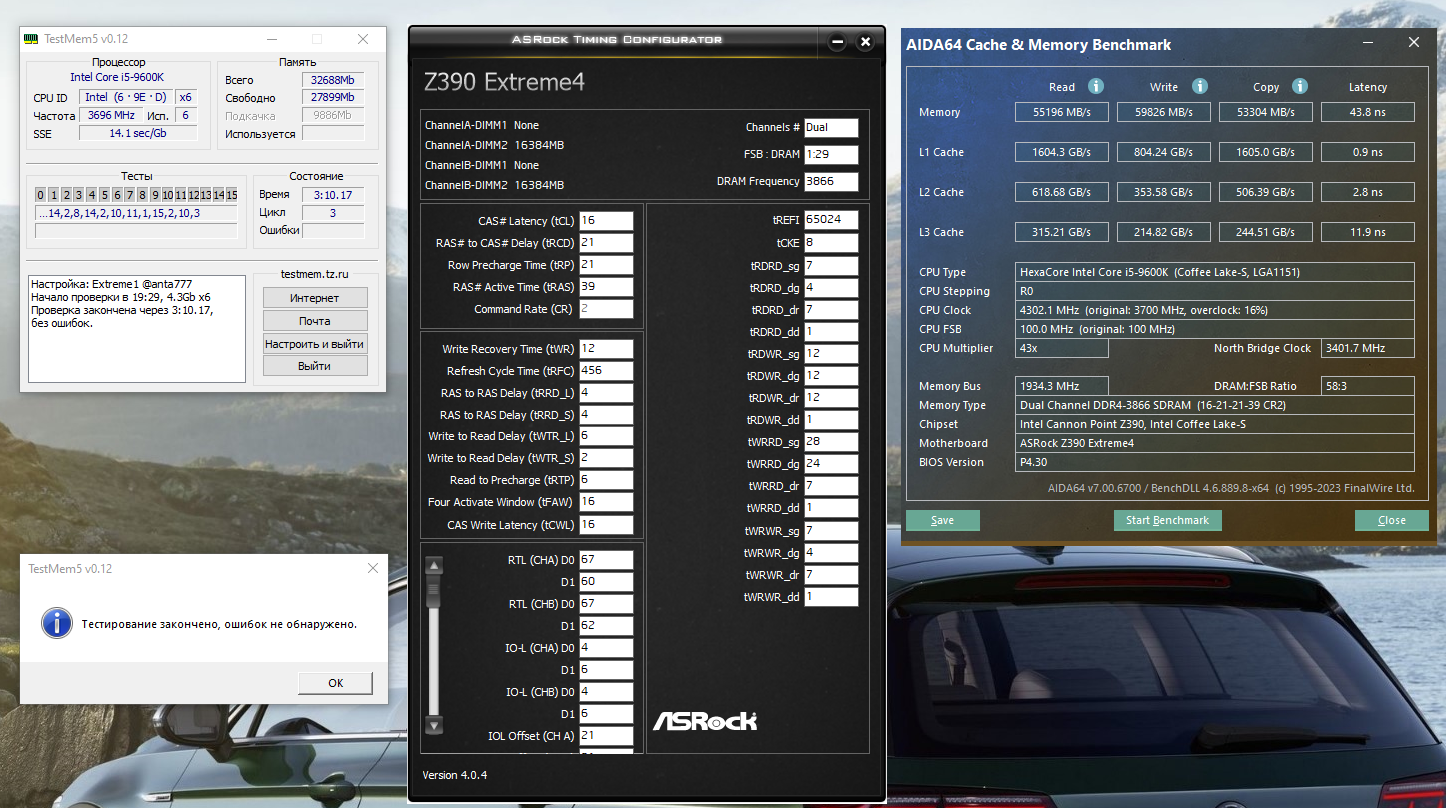Image resolution: width=1446 pixels, height=808 pixels.
Task: Click the BIOS Version value P4.30
Action: pos(1215,462)
